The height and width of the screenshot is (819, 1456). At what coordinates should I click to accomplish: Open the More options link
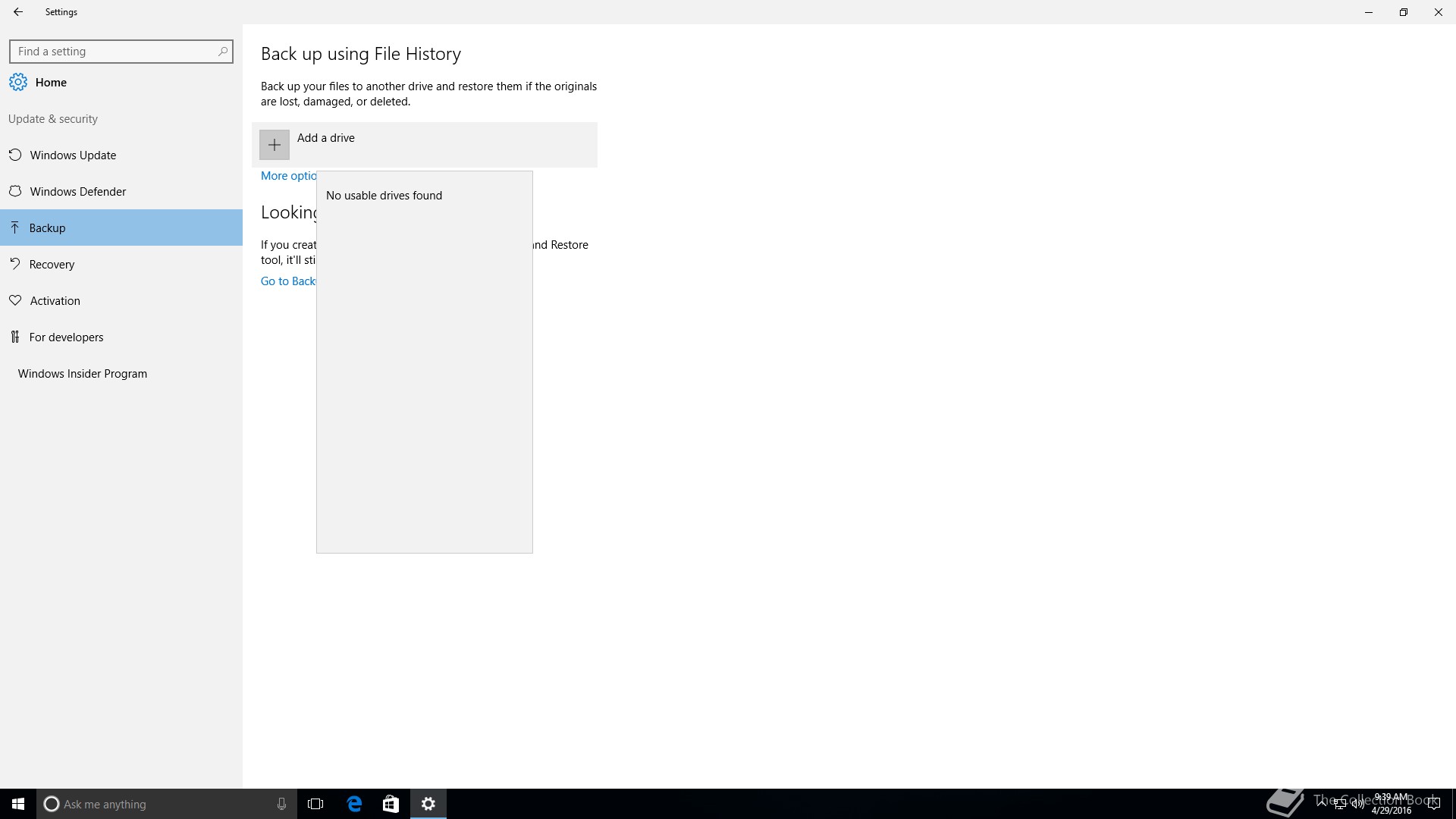[x=288, y=176]
